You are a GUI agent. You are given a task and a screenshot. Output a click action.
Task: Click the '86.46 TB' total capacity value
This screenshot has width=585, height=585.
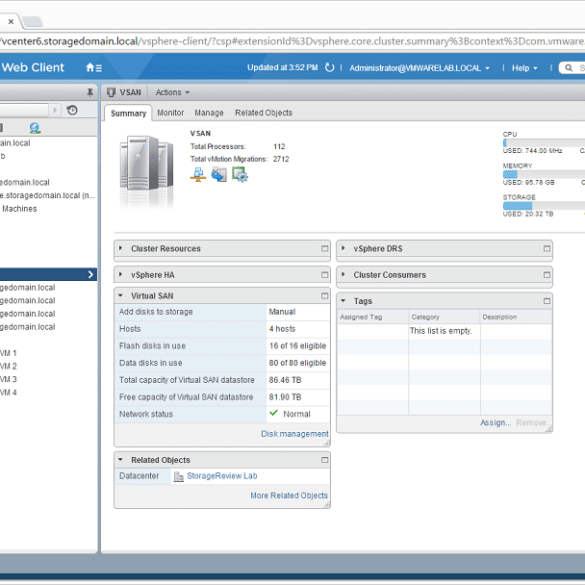[285, 380]
